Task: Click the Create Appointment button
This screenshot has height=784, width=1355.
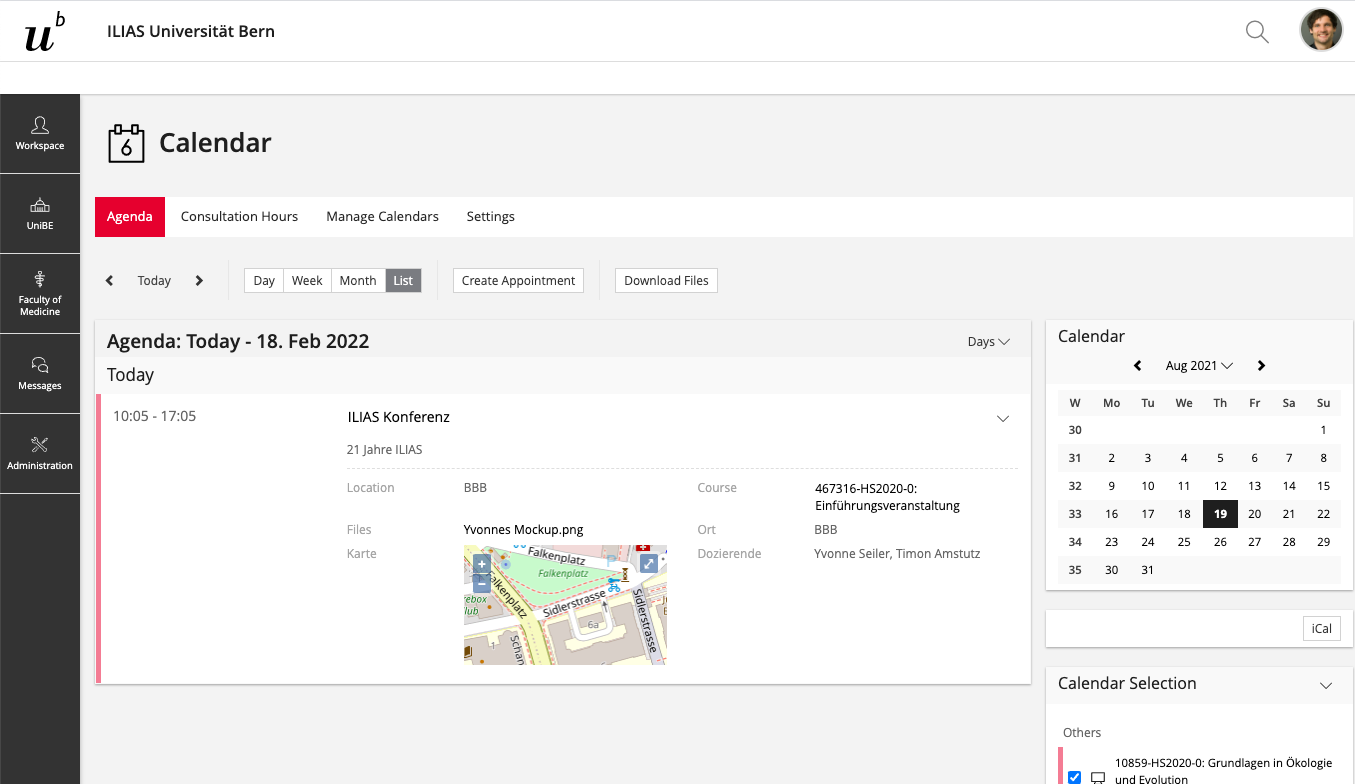Action: click(x=518, y=281)
